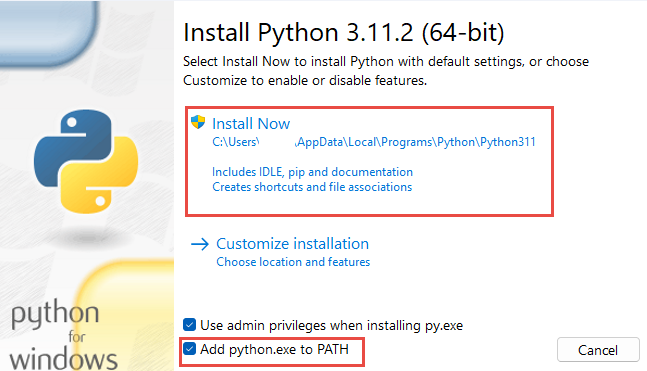Click 'Creates shortcuts and file associations' text
This screenshot has height=371, width=647.
[312, 187]
